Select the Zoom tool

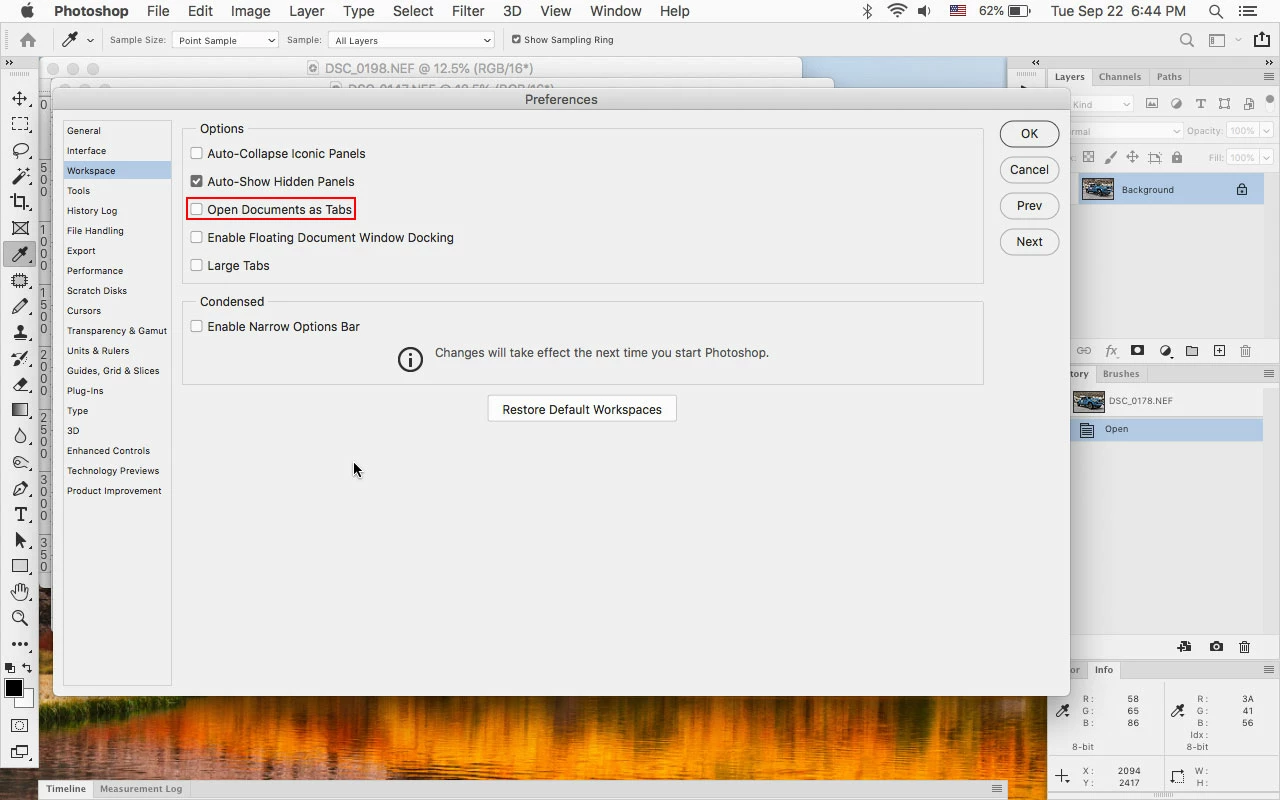click(19, 618)
